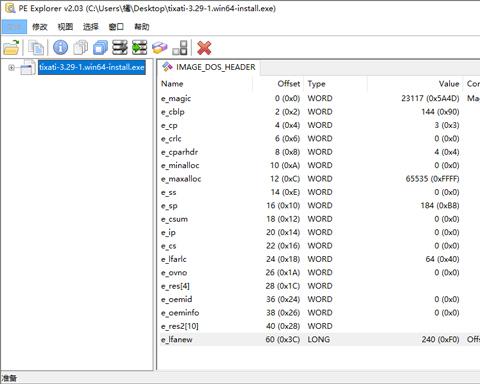Click the colored blocks toolbar icon
Screen dimensions: 480x384
[159, 48]
